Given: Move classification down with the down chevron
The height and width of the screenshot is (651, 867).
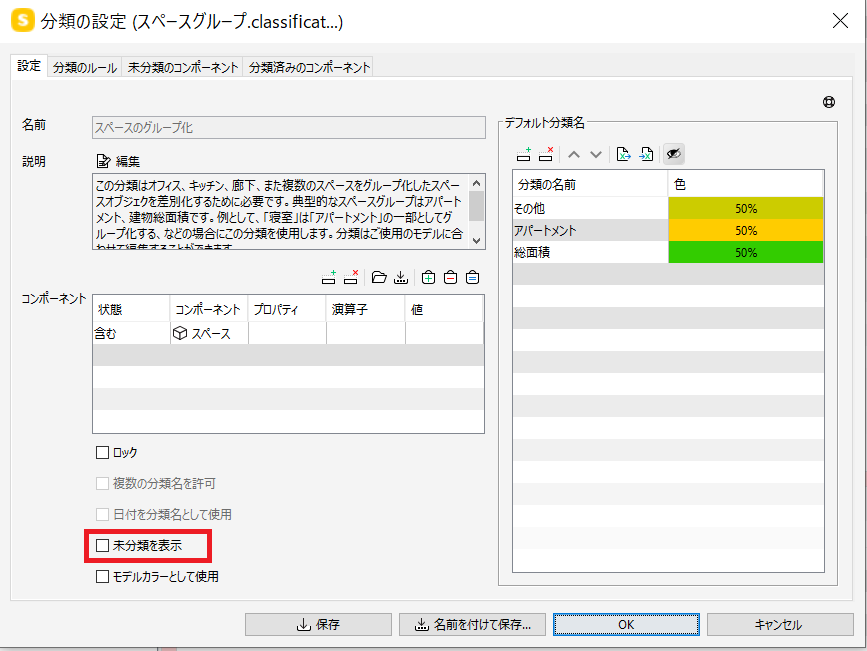Looking at the screenshot, I should 596,154.
